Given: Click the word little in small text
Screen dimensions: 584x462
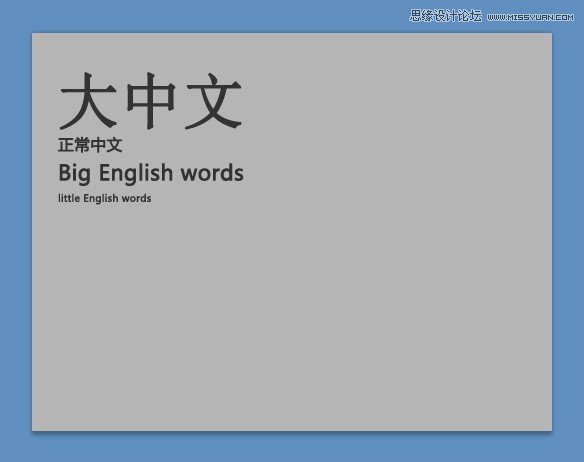Looking at the screenshot, I should (x=69, y=198).
